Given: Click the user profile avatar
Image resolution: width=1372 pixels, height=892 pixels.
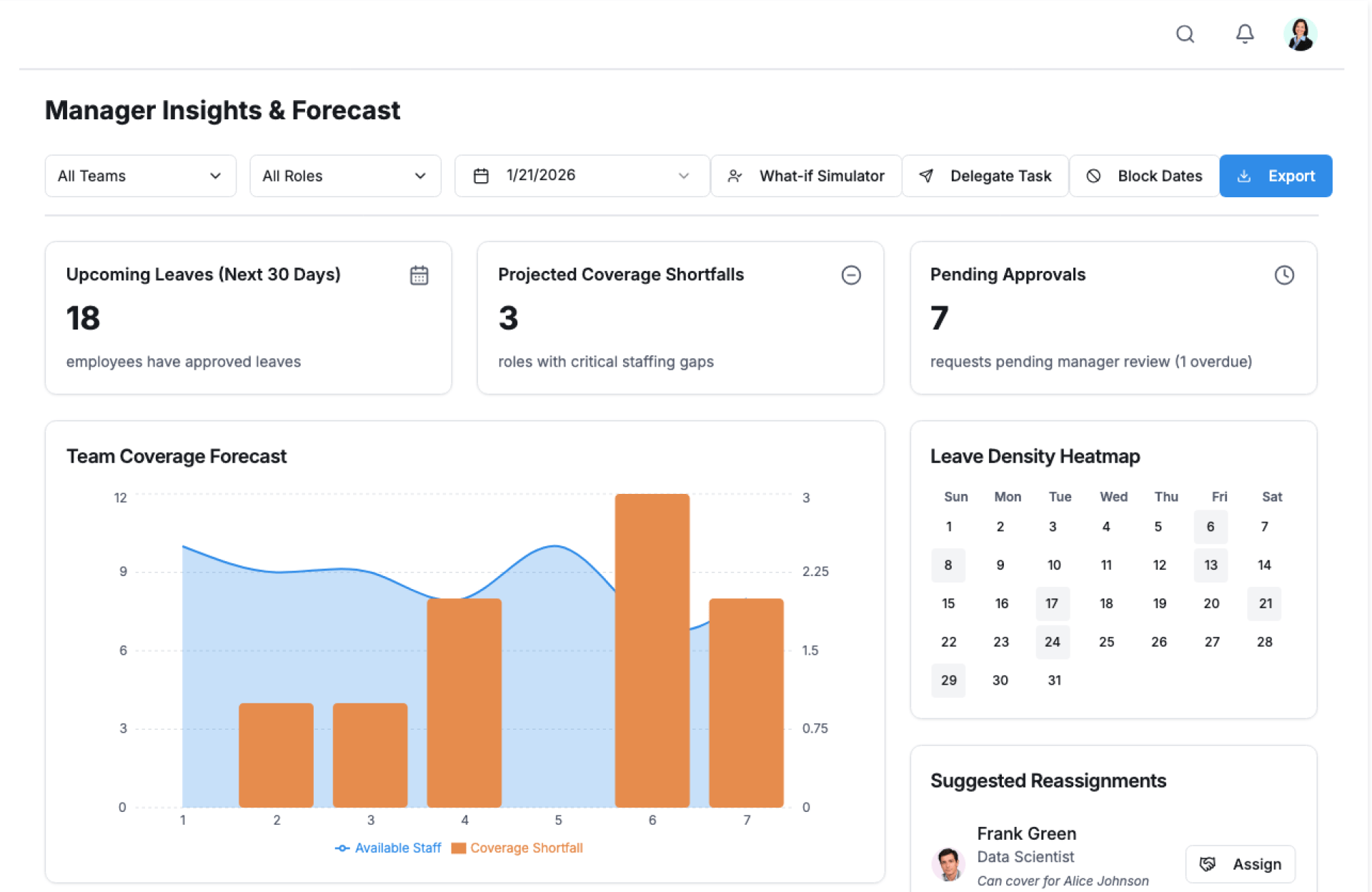Looking at the screenshot, I should point(1300,34).
